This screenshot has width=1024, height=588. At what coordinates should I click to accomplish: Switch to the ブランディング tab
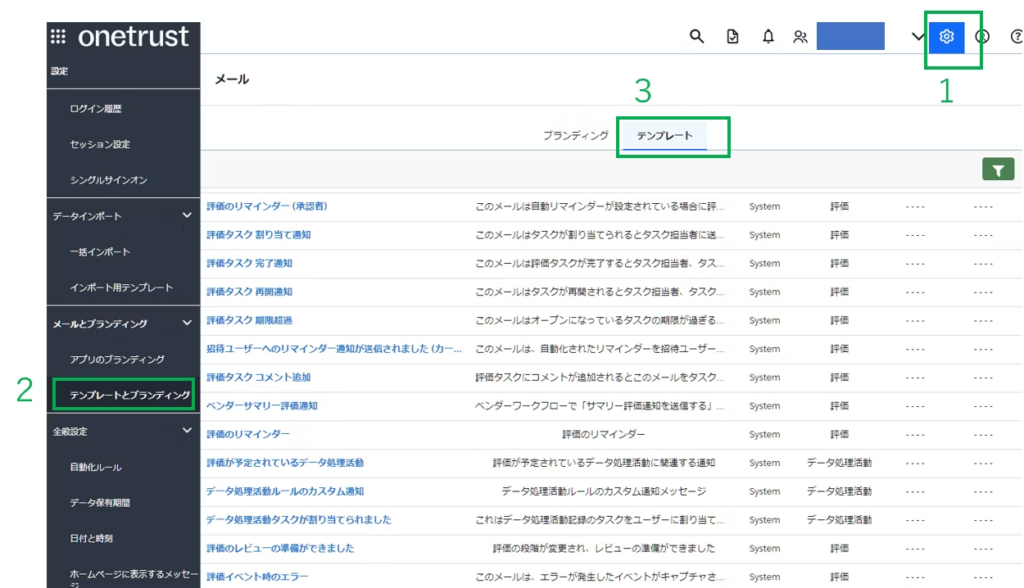(575, 135)
